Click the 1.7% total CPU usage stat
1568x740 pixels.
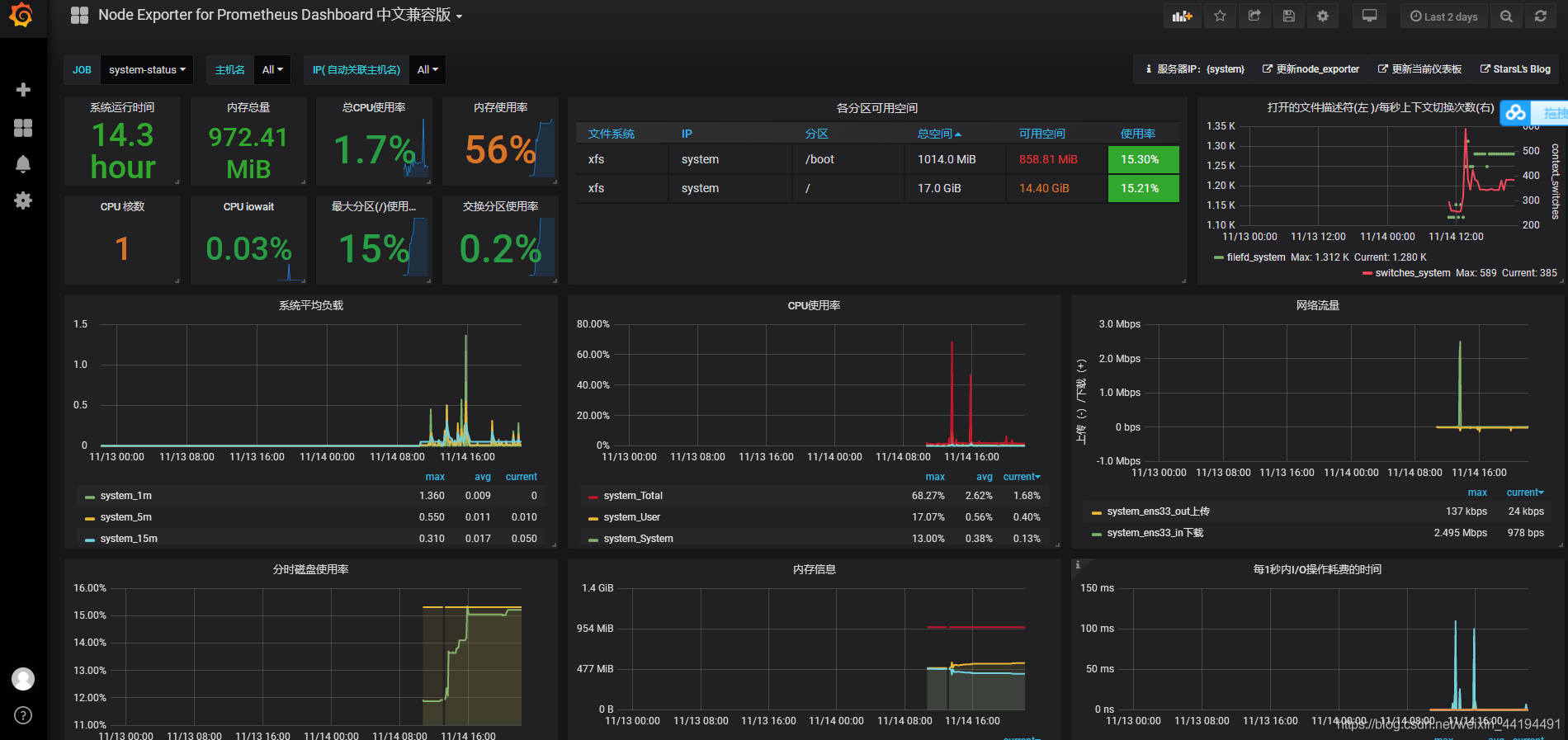coord(374,149)
